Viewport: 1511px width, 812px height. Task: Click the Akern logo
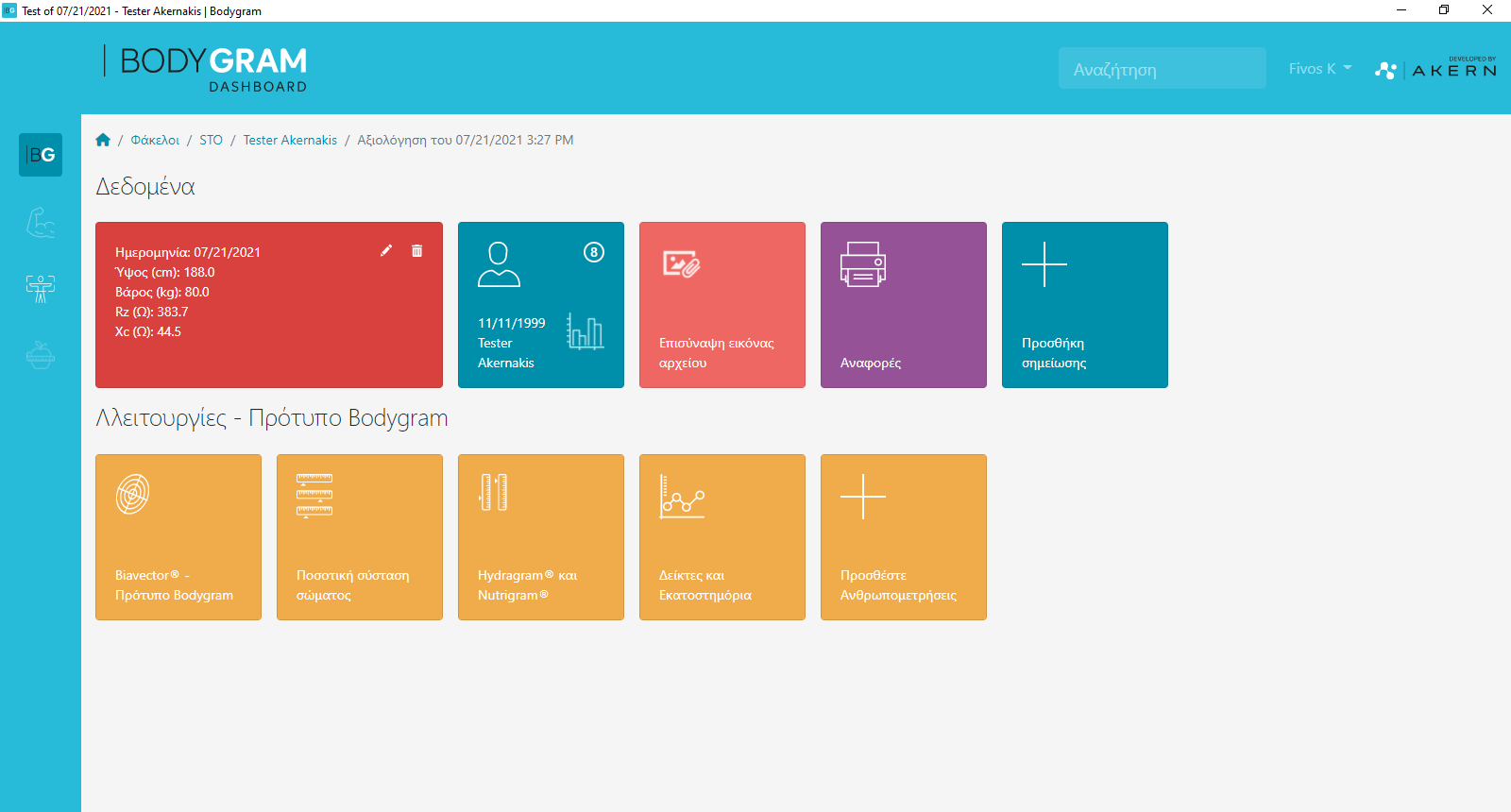click(1435, 68)
